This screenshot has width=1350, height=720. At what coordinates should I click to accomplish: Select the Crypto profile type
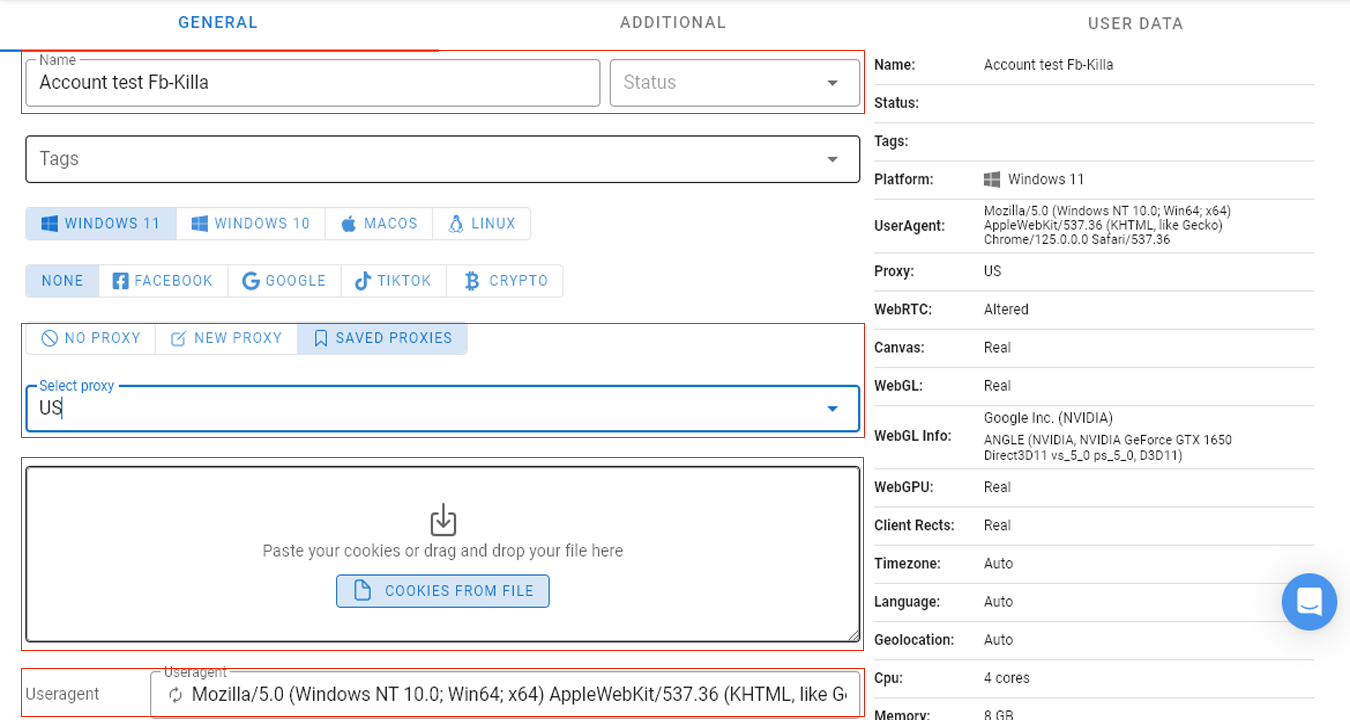[x=505, y=281]
